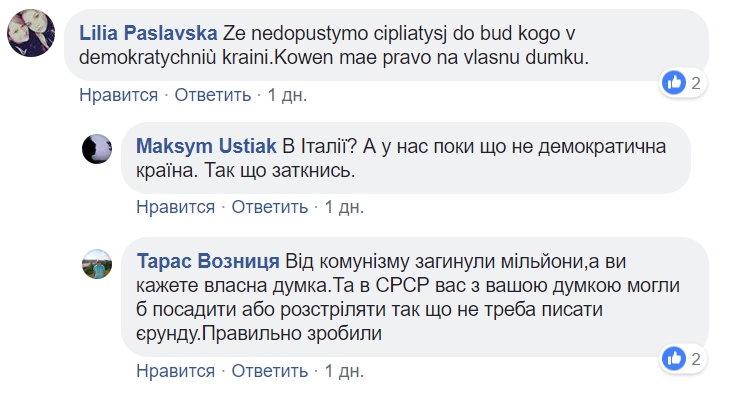
Task: Click Нравится under Maksym Ustiak's reply
Action: click(x=175, y=207)
